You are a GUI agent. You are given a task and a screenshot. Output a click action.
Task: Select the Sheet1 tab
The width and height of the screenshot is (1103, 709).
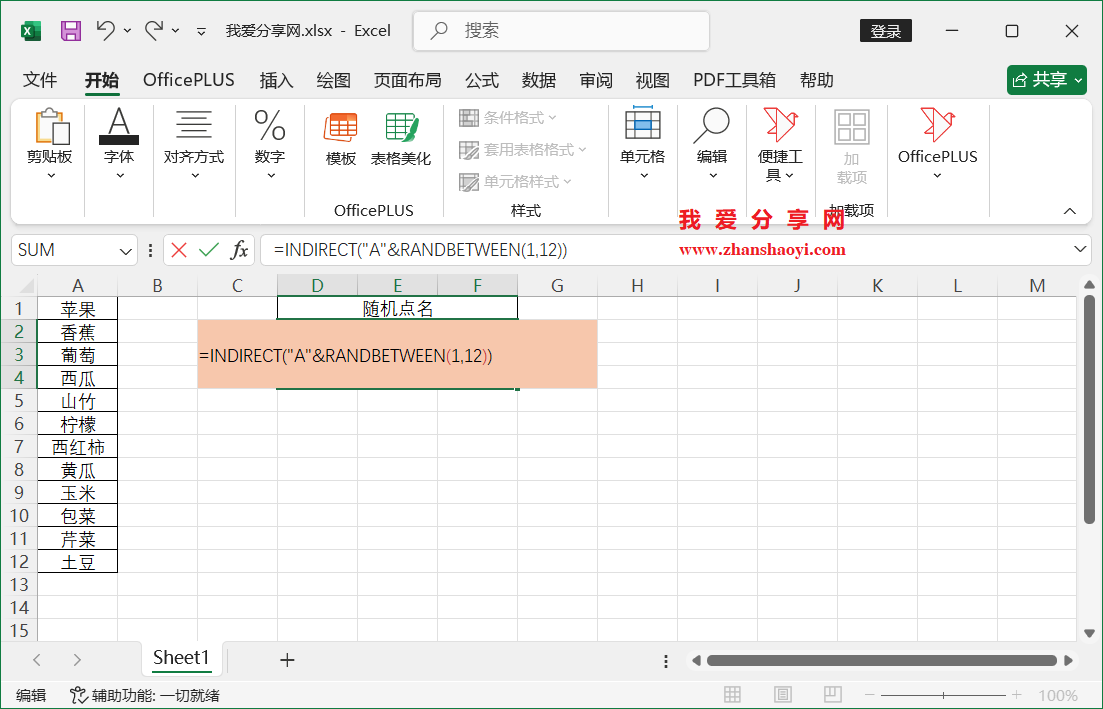pyautogui.click(x=181, y=658)
